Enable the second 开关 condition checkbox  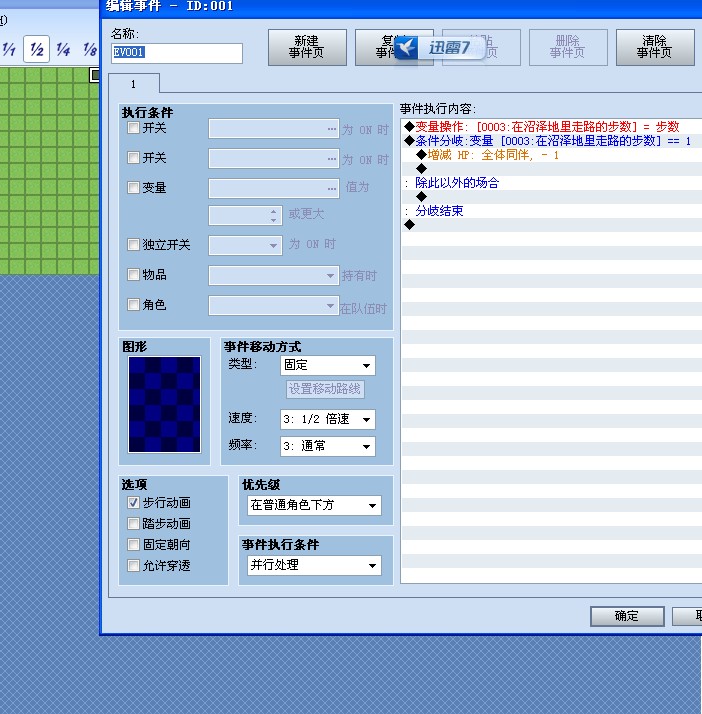tap(133, 158)
